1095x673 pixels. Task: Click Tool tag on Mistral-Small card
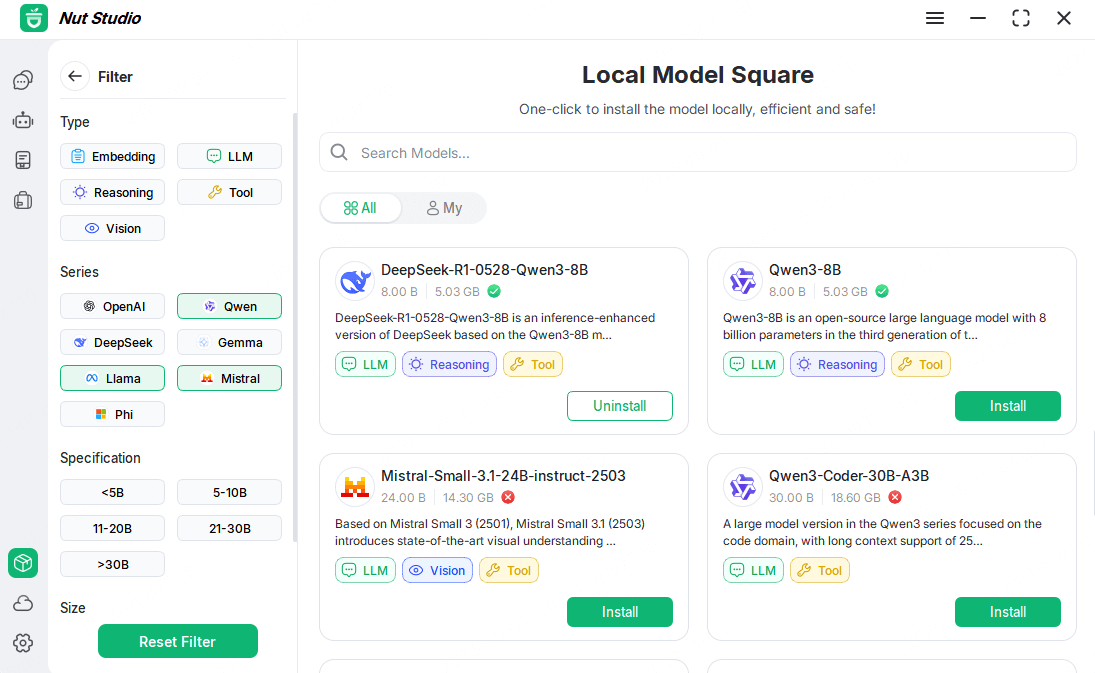click(x=508, y=570)
